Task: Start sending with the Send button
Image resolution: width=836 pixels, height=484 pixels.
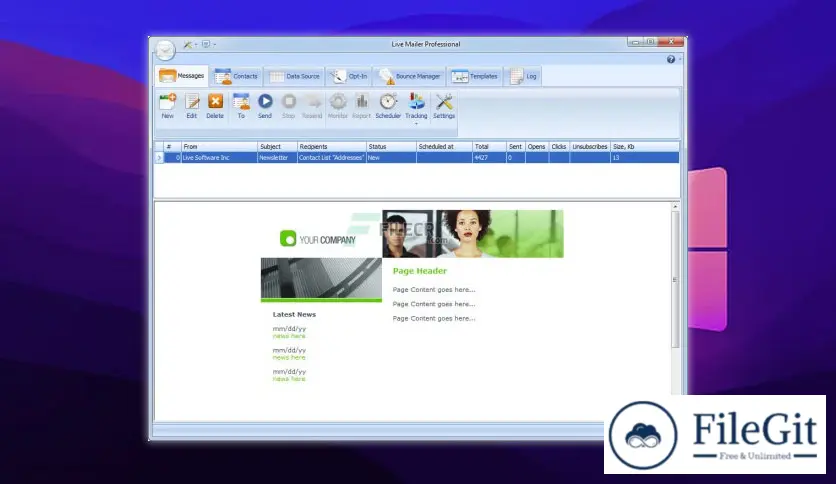Action: 265,106
